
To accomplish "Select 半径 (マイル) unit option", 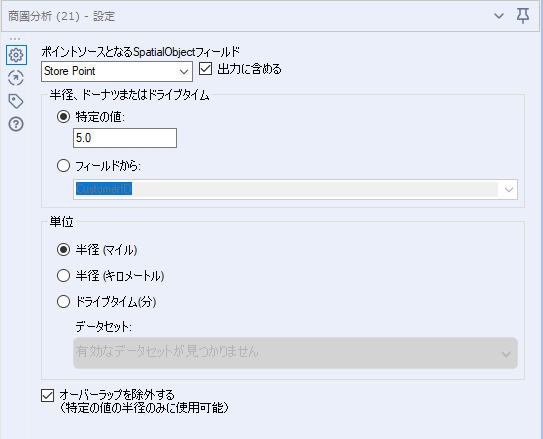I will 63,250.
